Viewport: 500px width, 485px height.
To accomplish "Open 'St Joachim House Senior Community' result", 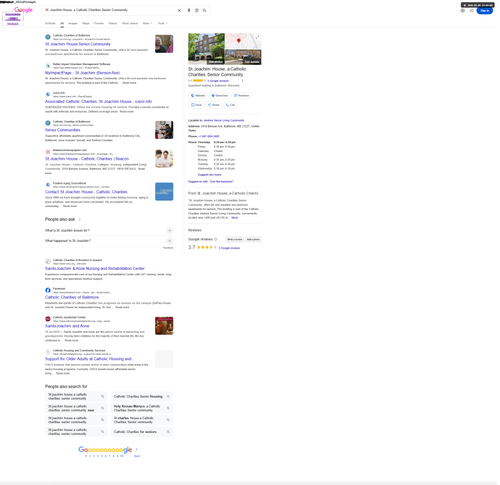I will [x=78, y=44].
